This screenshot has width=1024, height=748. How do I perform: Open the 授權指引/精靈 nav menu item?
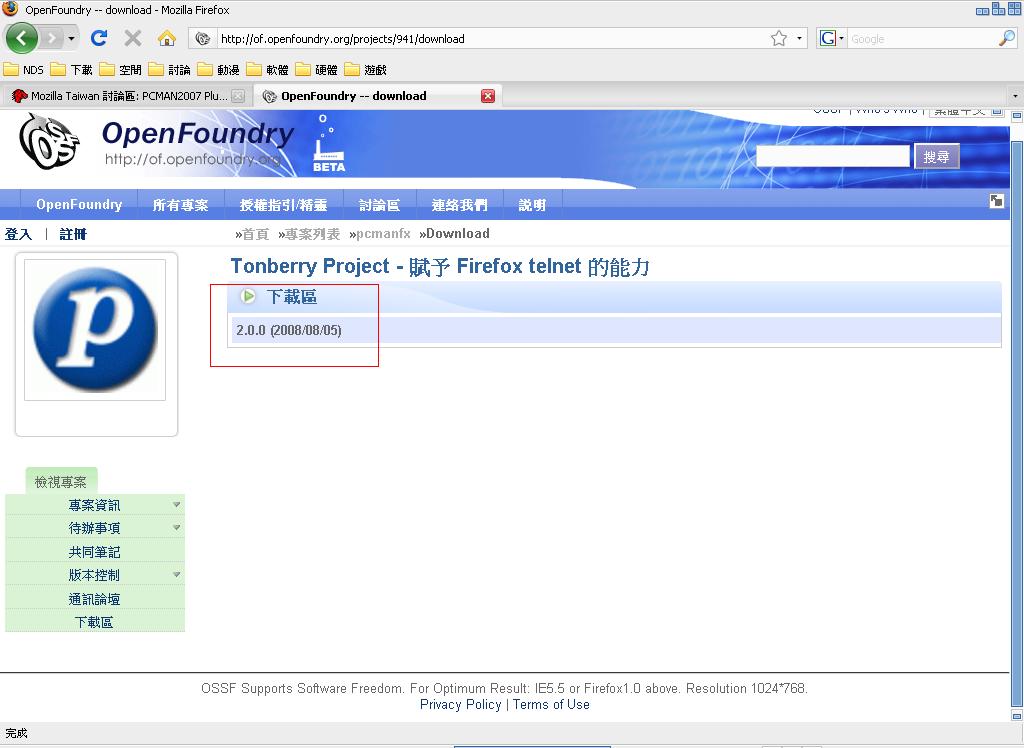(283, 204)
